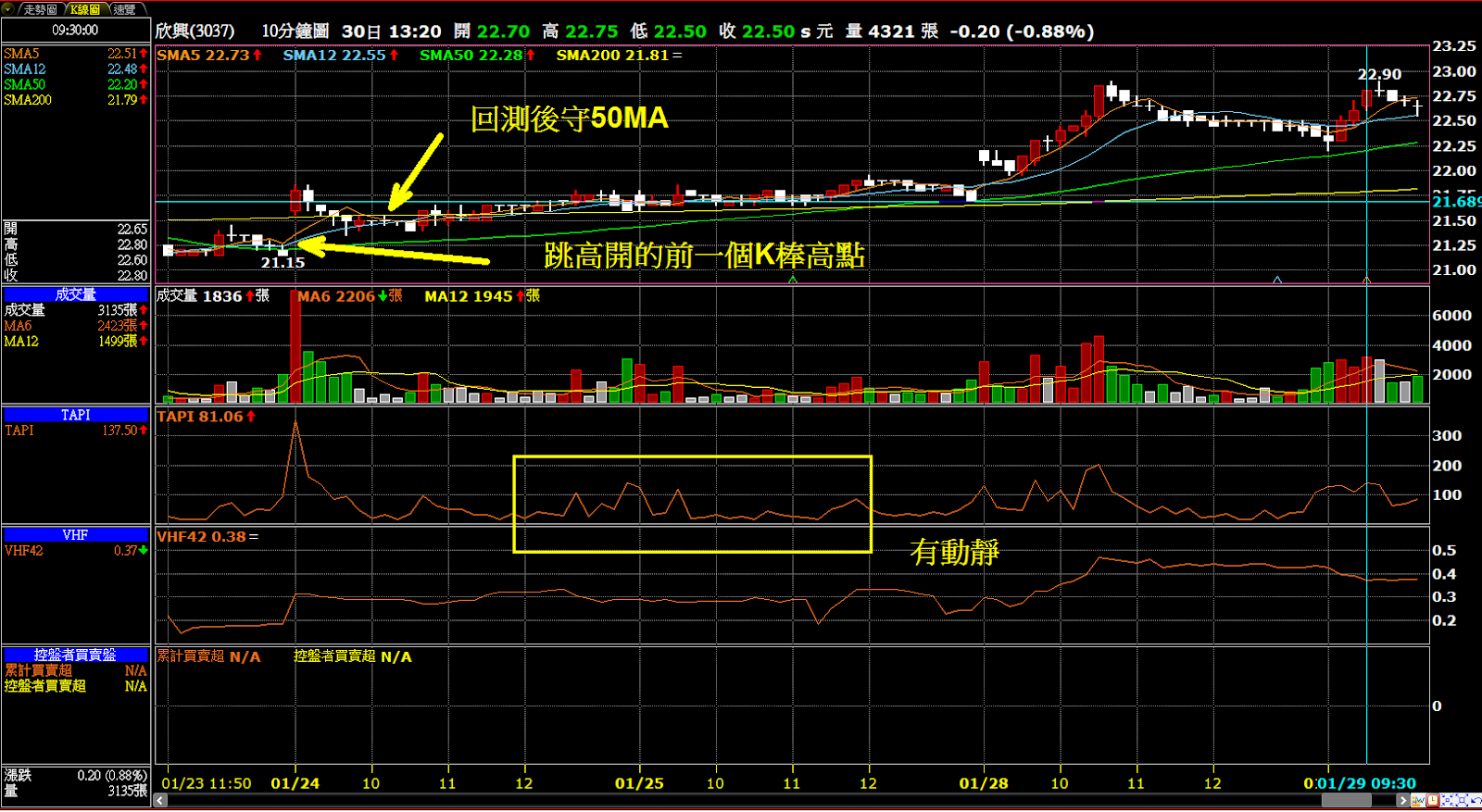The image size is (1482, 812).
Task: Click the SMA12 22.48 row in left panel
Action: 75,69
